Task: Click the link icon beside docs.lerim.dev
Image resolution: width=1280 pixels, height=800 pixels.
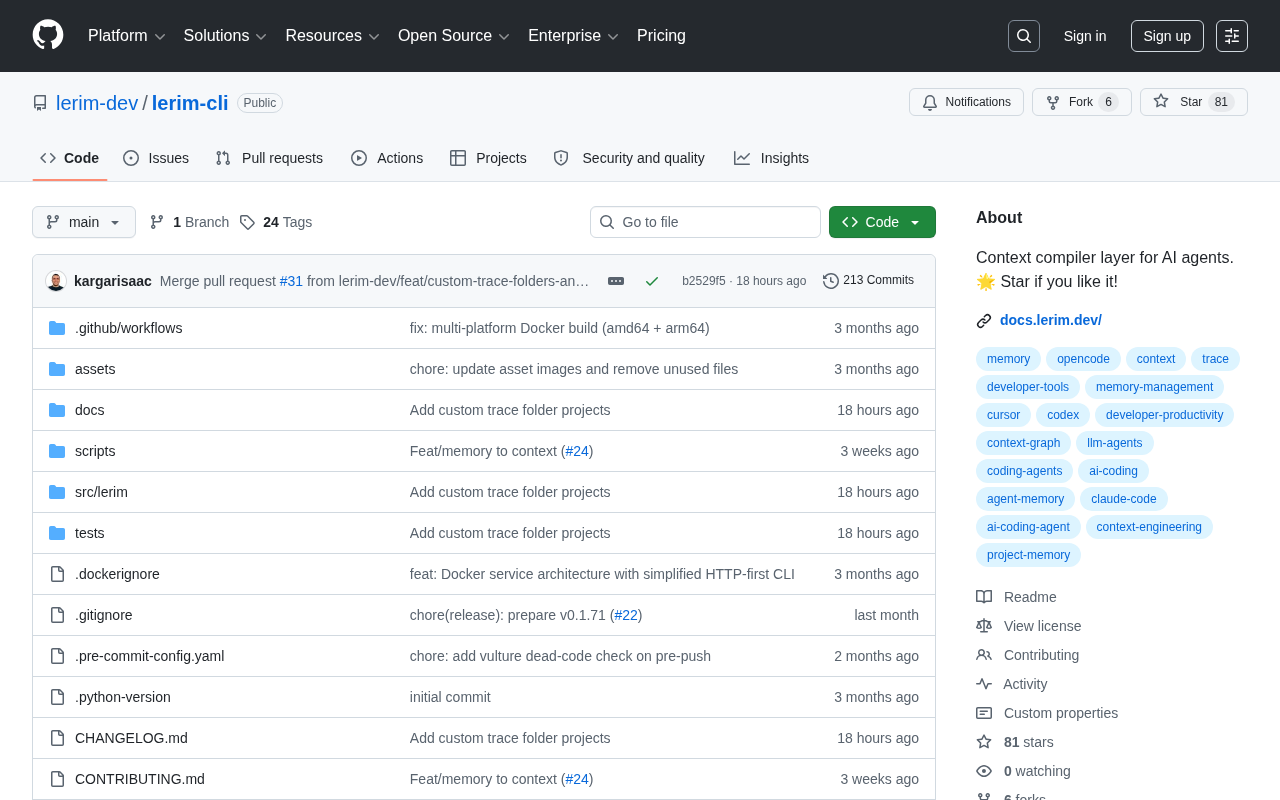Action: pos(984,321)
